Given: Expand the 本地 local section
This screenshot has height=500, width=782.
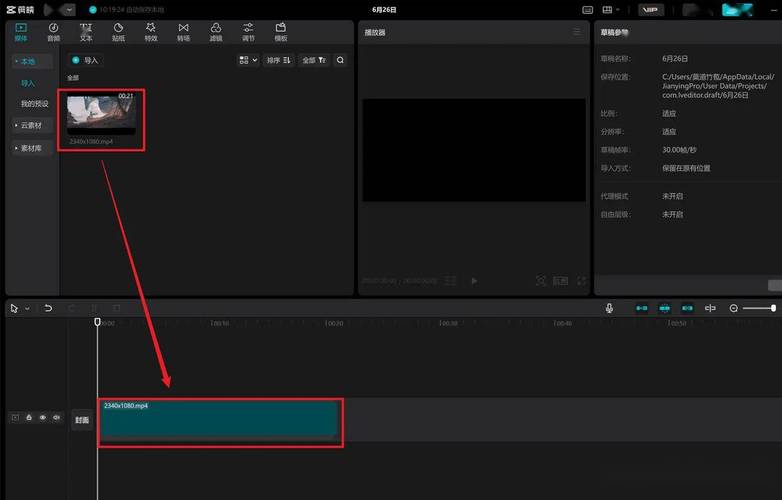Looking at the screenshot, I should (32, 61).
